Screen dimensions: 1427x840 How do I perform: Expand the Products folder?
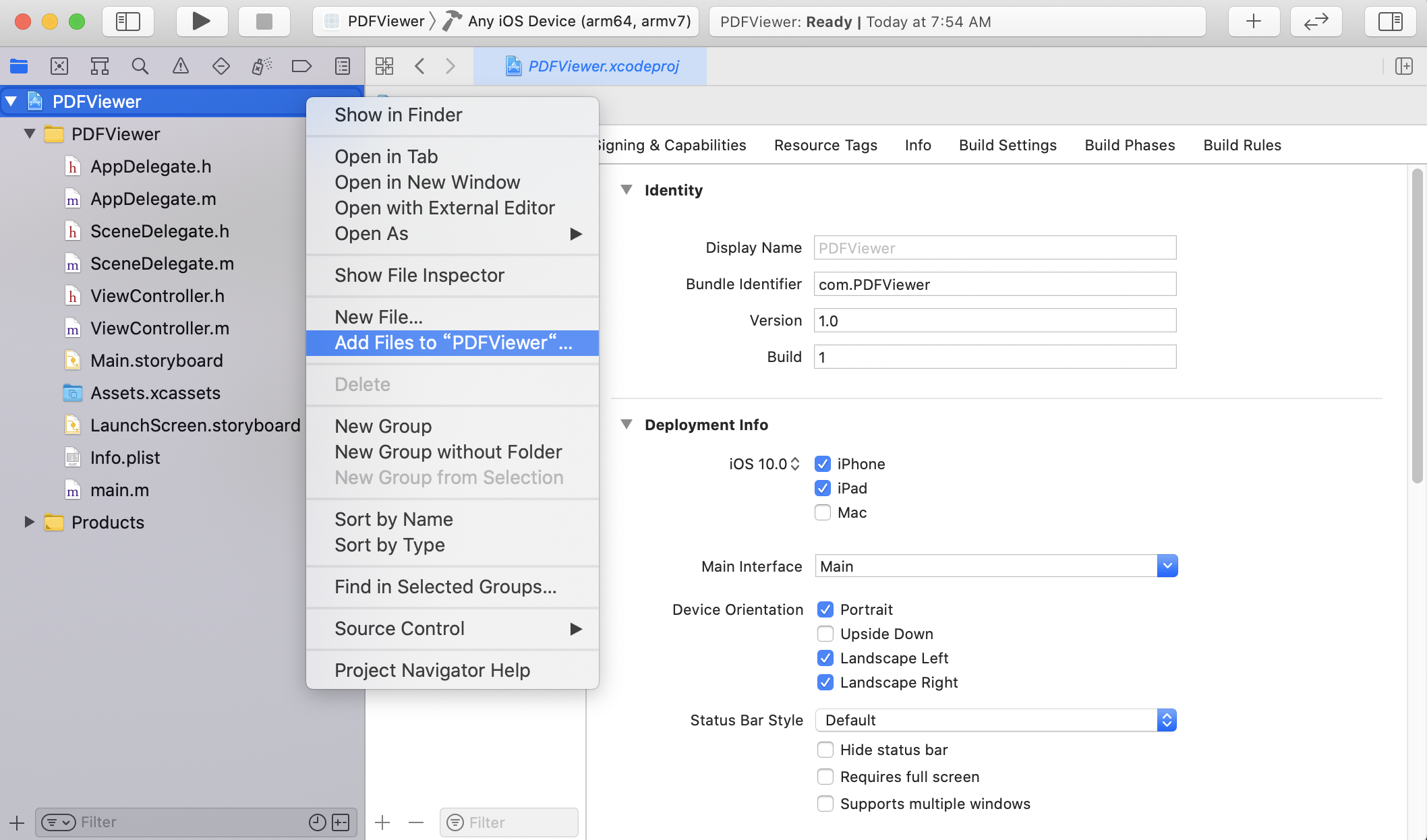click(x=29, y=522)
